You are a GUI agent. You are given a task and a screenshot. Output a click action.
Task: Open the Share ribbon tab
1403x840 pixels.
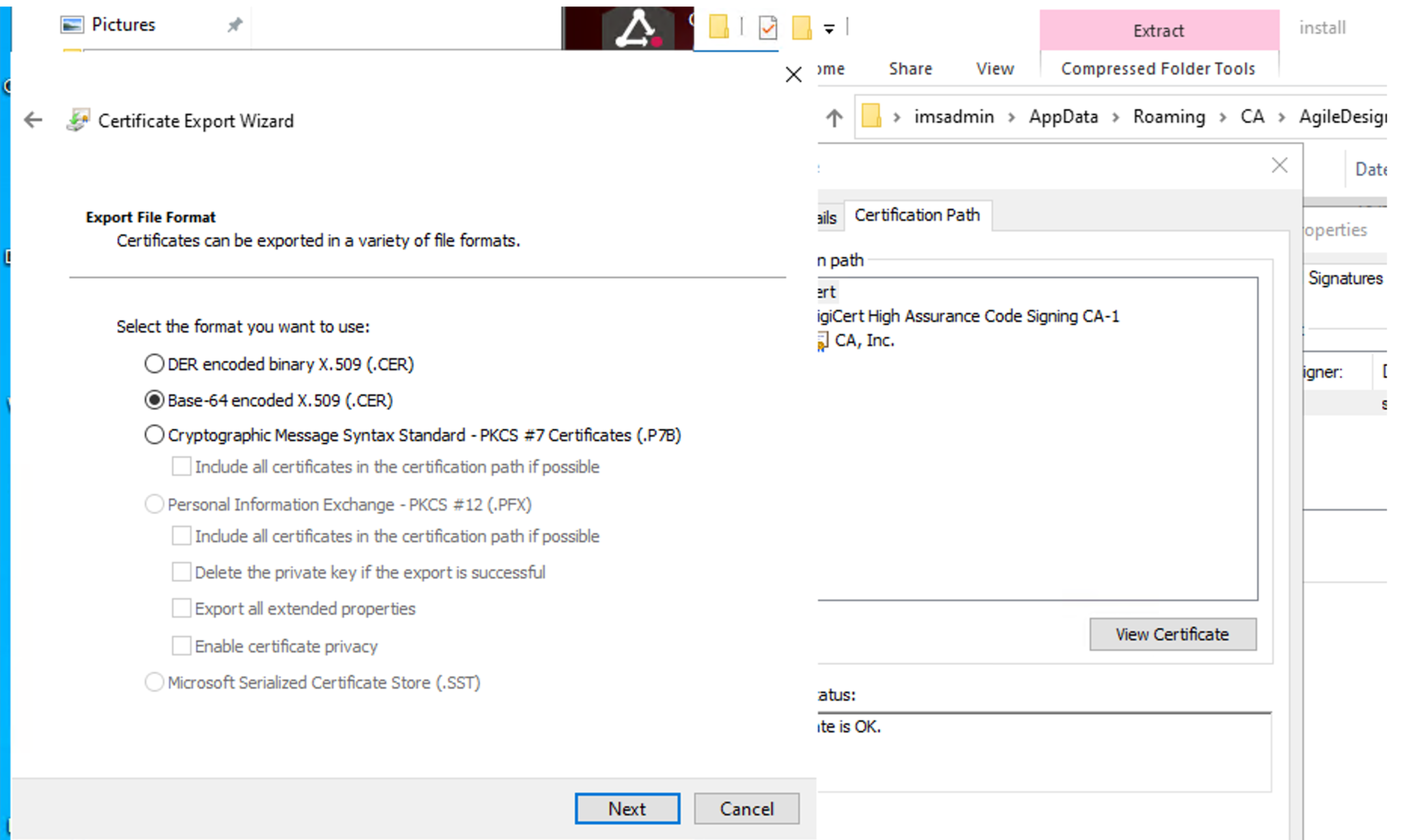[910, 68]
